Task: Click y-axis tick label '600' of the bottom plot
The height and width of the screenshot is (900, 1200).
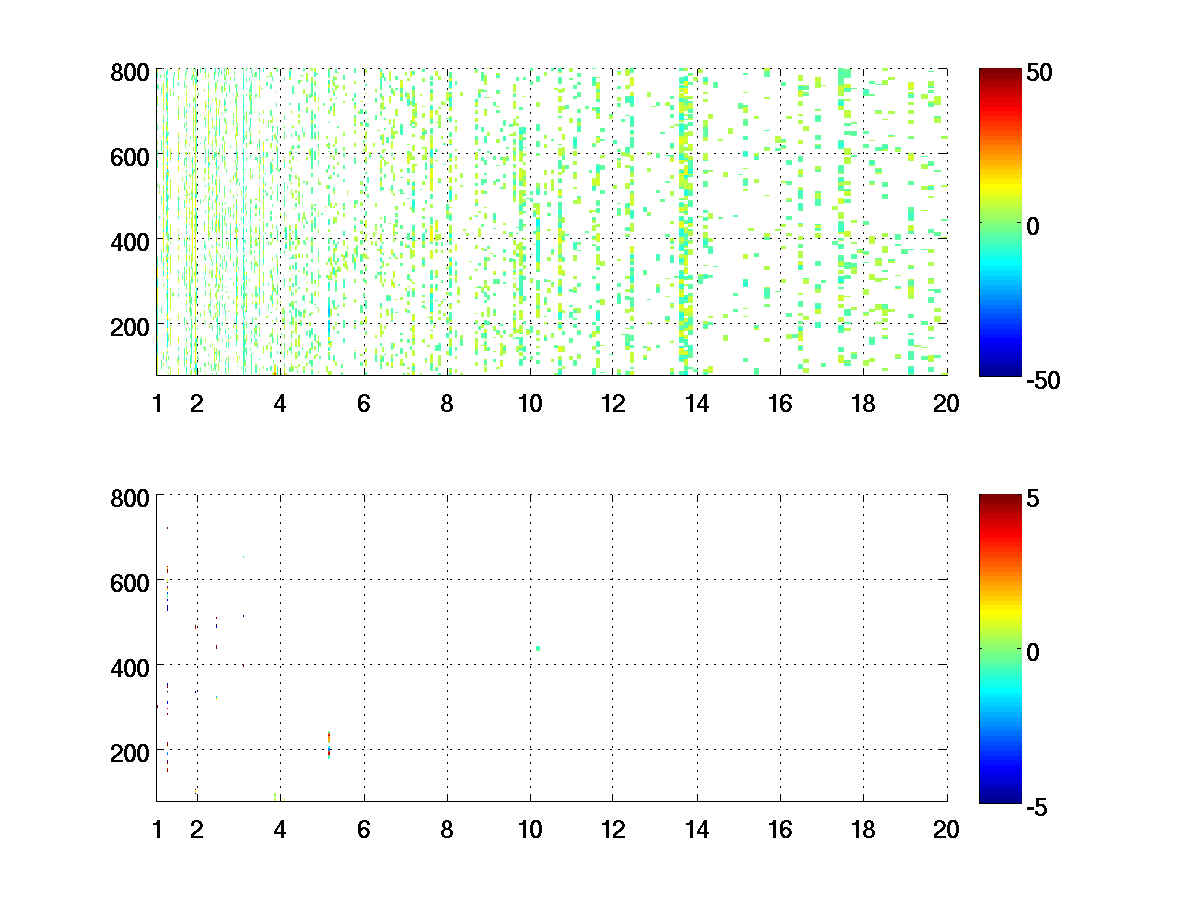Action: [x=130, y=581]
